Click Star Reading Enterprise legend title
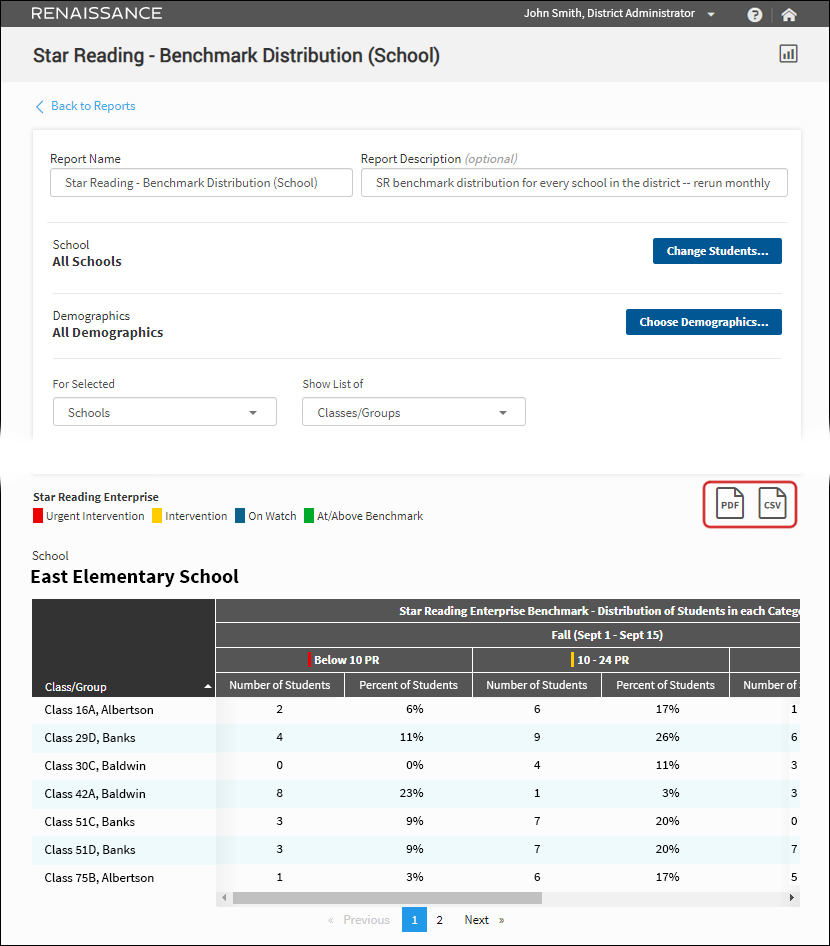The image size is (830, 946). point(96,497)
